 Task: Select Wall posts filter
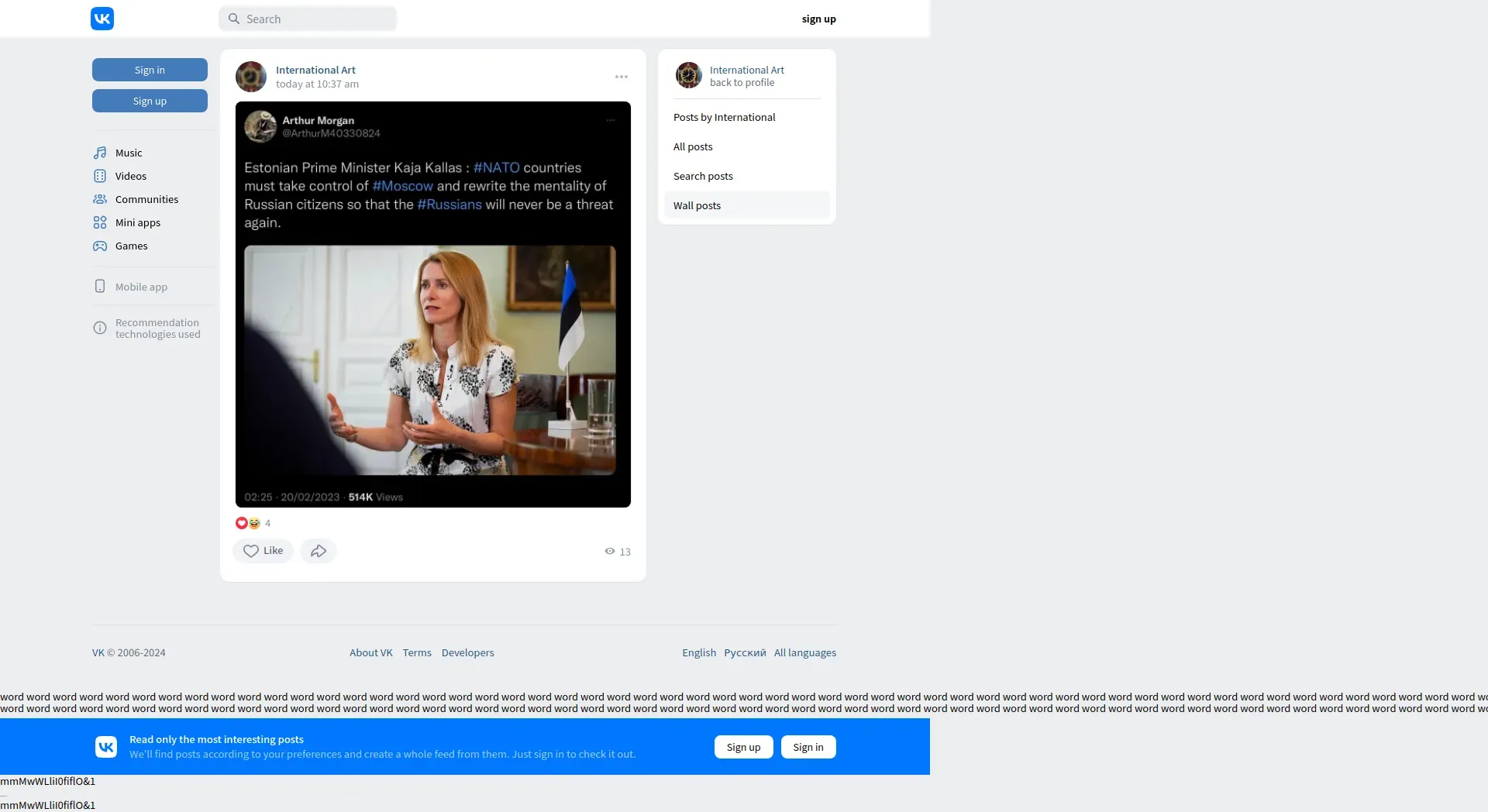747,205
